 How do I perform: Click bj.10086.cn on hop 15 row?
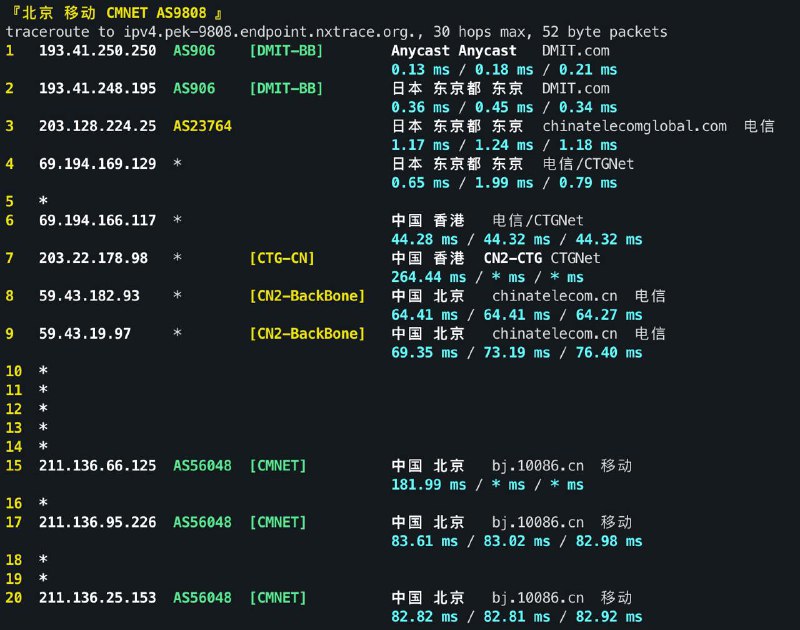[538, 466]
